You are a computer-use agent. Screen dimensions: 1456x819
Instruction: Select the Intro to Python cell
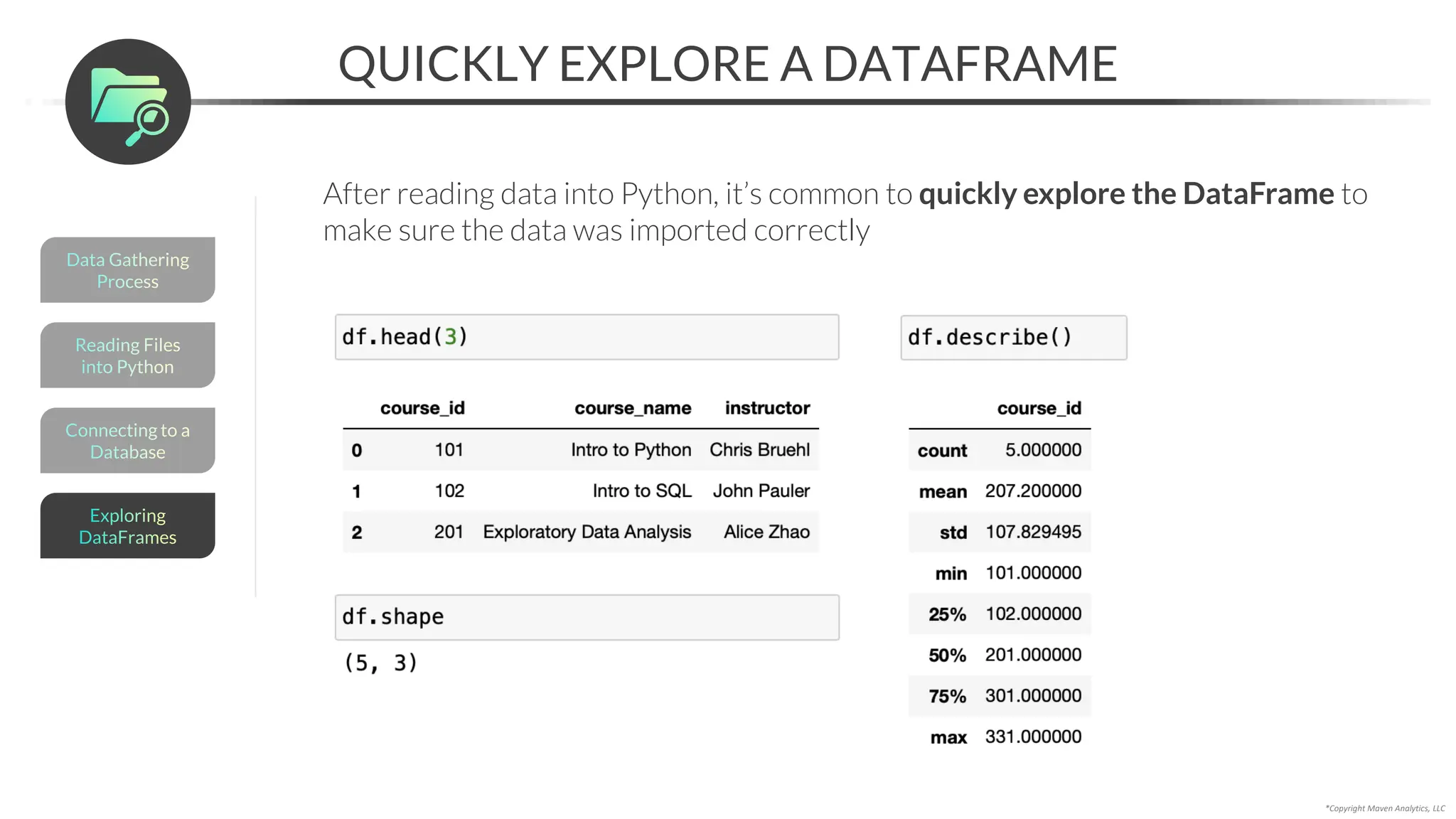pyautogui.click(x=631, y=450)
